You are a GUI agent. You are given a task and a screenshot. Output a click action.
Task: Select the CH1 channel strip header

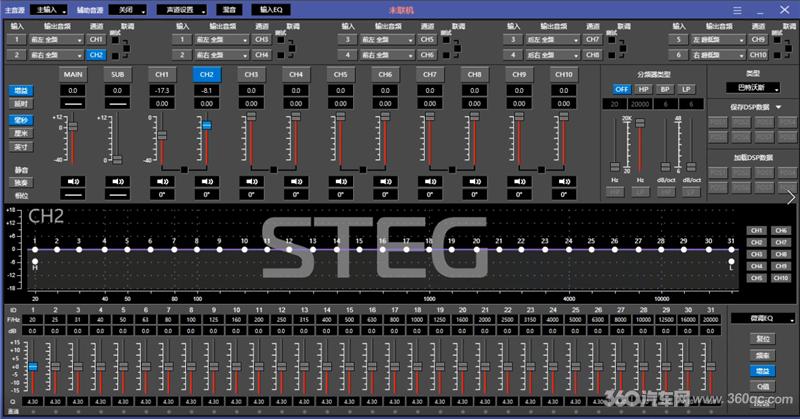pyautogui.click(x=162, y=75)
